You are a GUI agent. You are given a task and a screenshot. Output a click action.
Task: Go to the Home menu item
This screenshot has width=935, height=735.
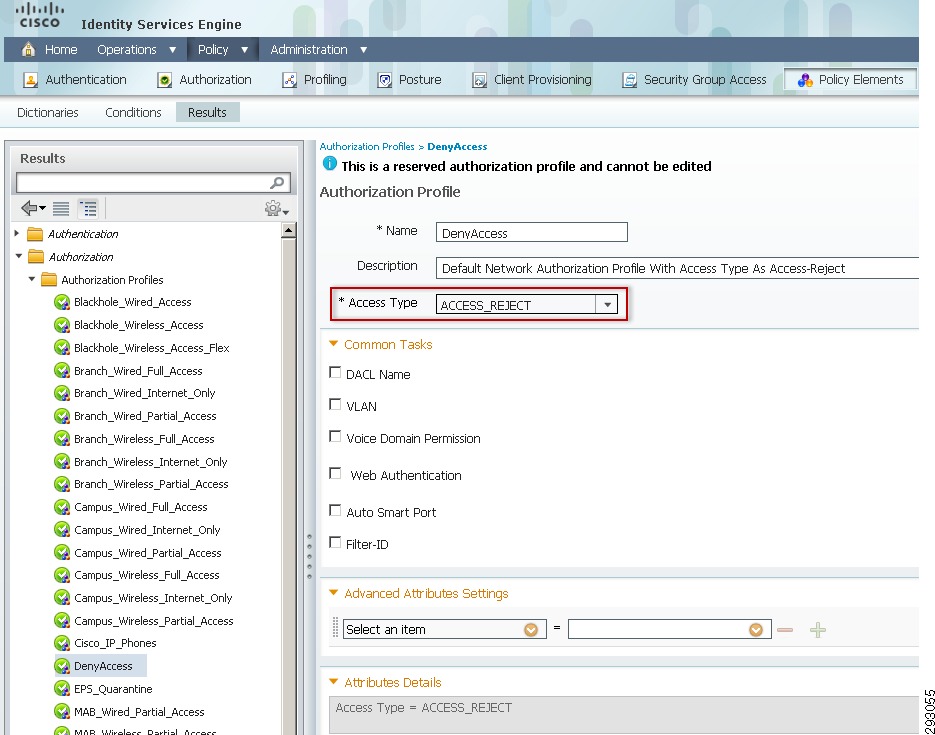[61, 49]
